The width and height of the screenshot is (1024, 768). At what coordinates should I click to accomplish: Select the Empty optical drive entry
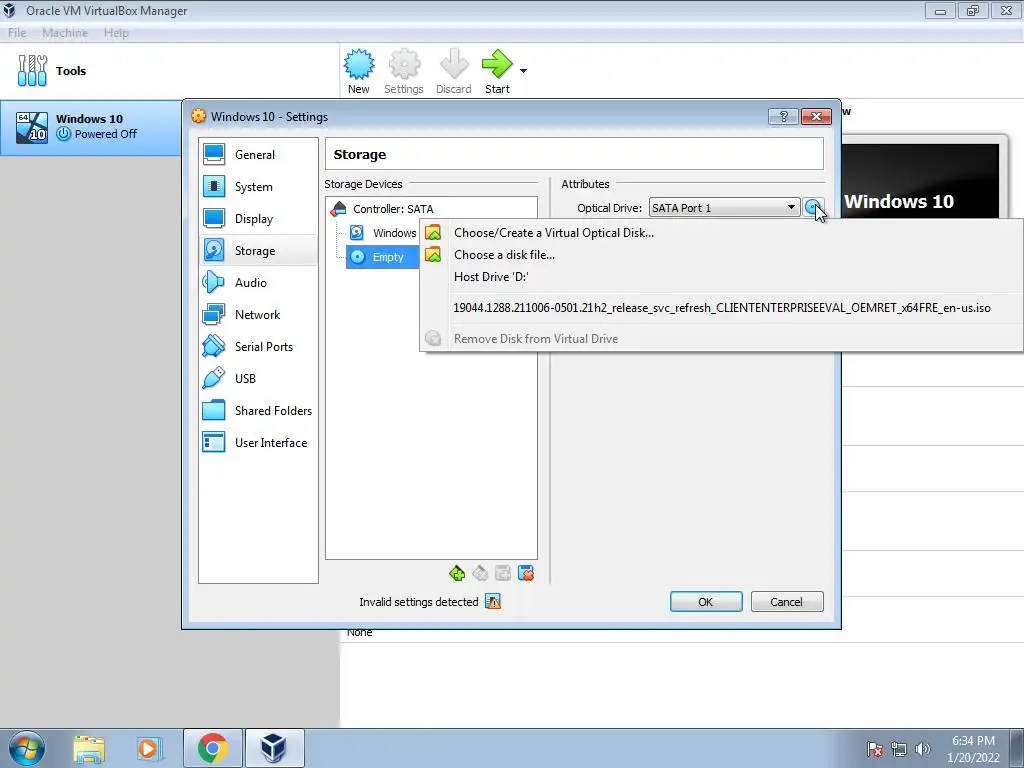(382, 257)
